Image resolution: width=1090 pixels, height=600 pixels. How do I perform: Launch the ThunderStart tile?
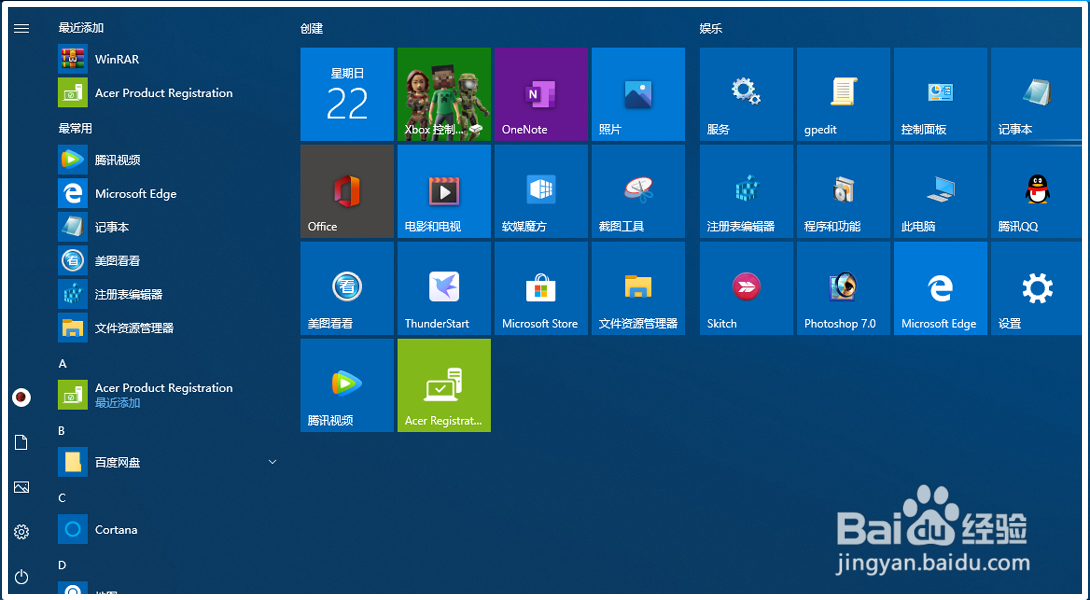[x=444, y=289]
